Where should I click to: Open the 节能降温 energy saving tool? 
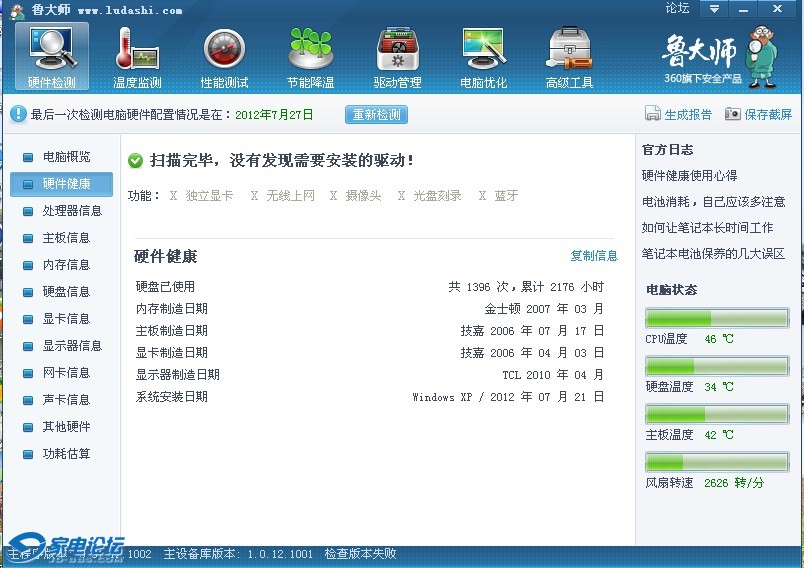click(x=310, y=57)
